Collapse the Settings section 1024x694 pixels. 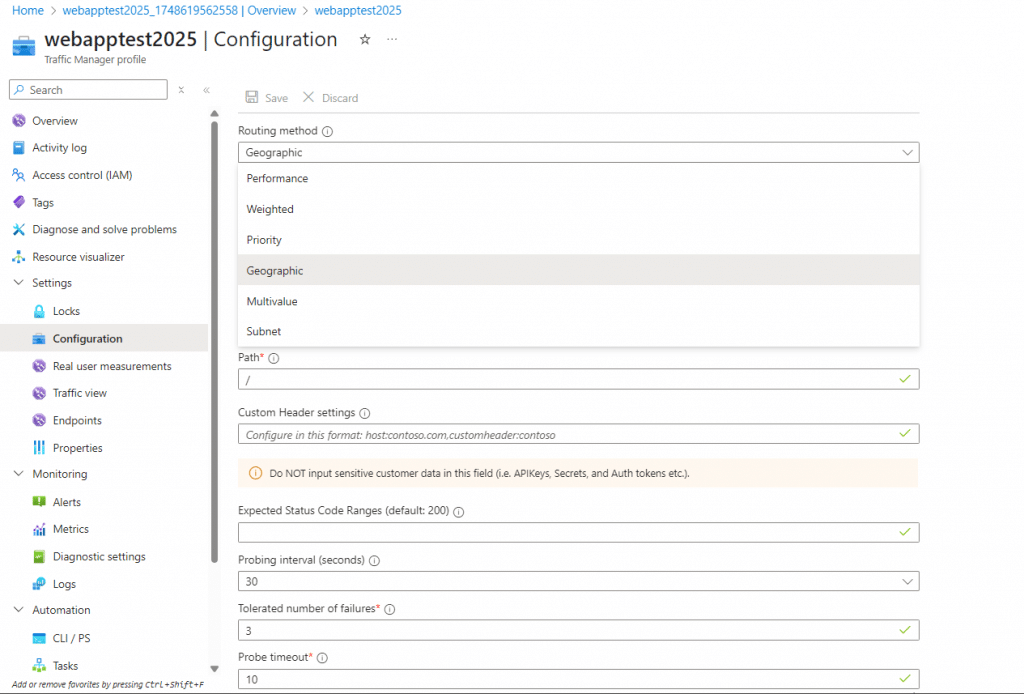18,283
